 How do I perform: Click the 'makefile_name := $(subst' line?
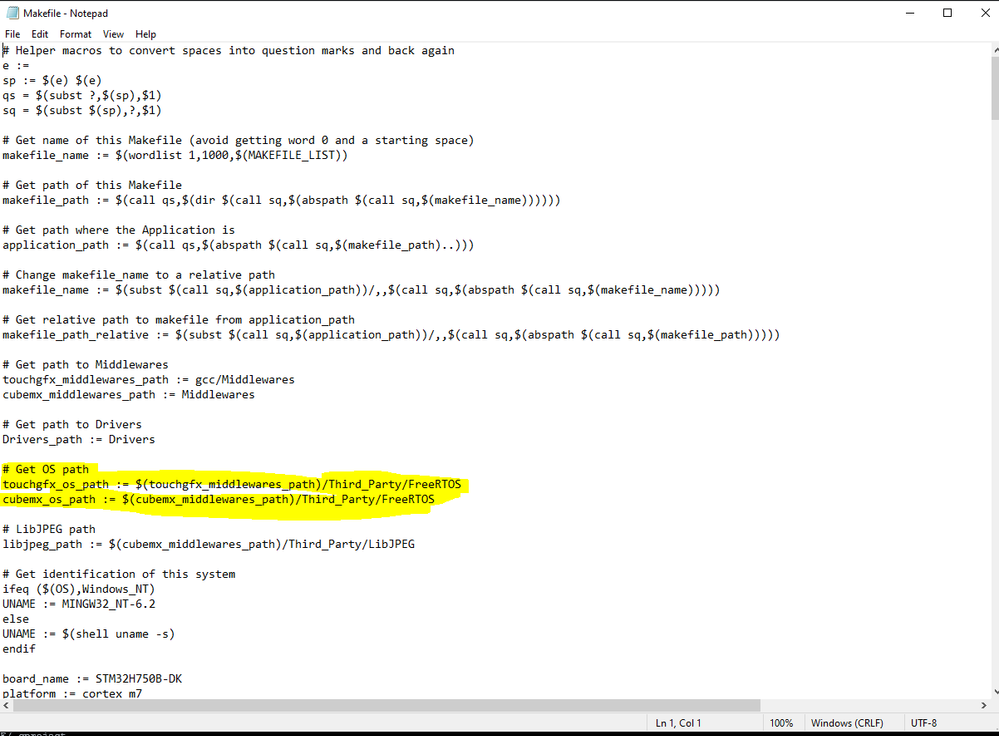pyautogui.click(x=361, y=290)
